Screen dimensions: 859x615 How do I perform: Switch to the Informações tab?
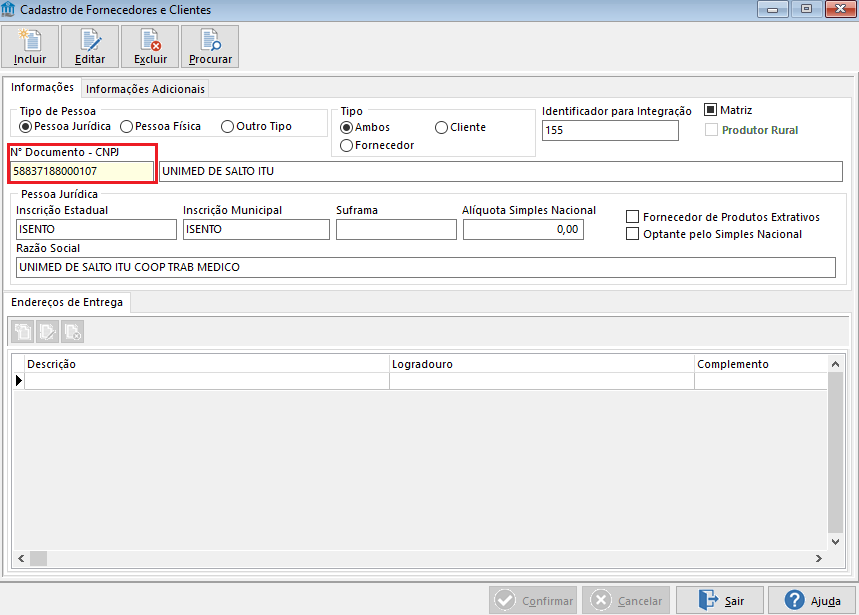[x=42, y=88]
